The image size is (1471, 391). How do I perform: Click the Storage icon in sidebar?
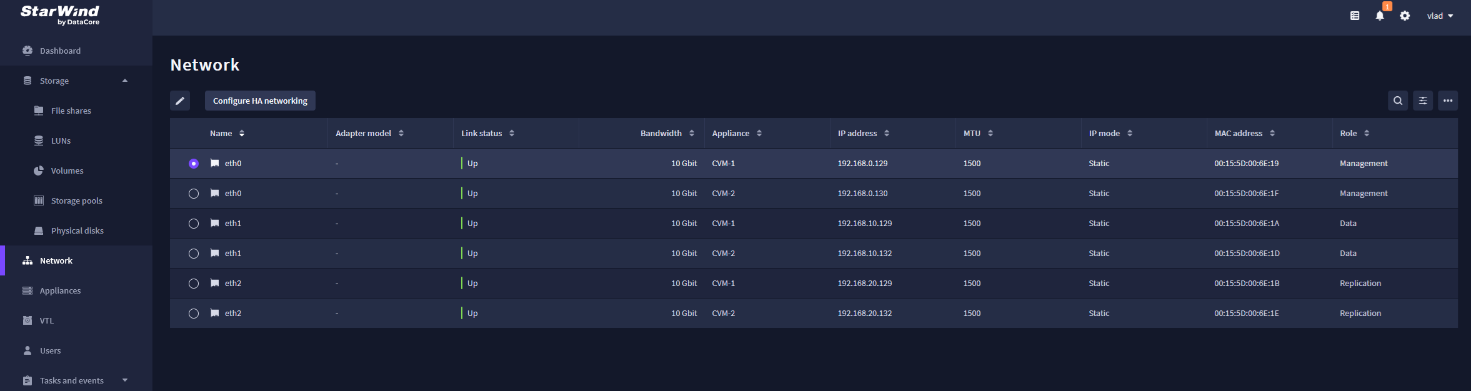28,80
